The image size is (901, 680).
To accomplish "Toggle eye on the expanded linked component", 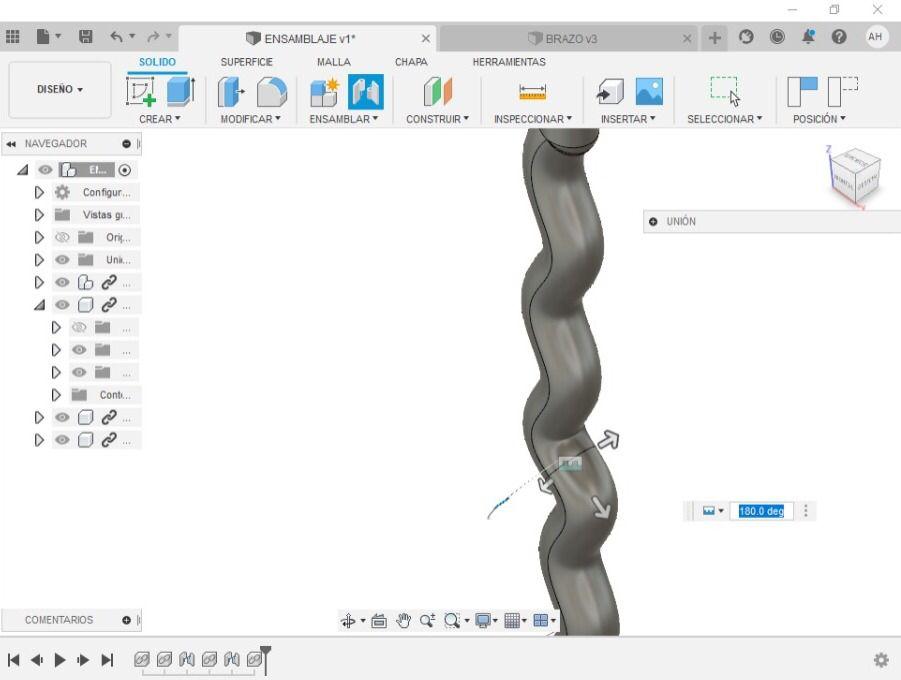I will click(62, 305).
